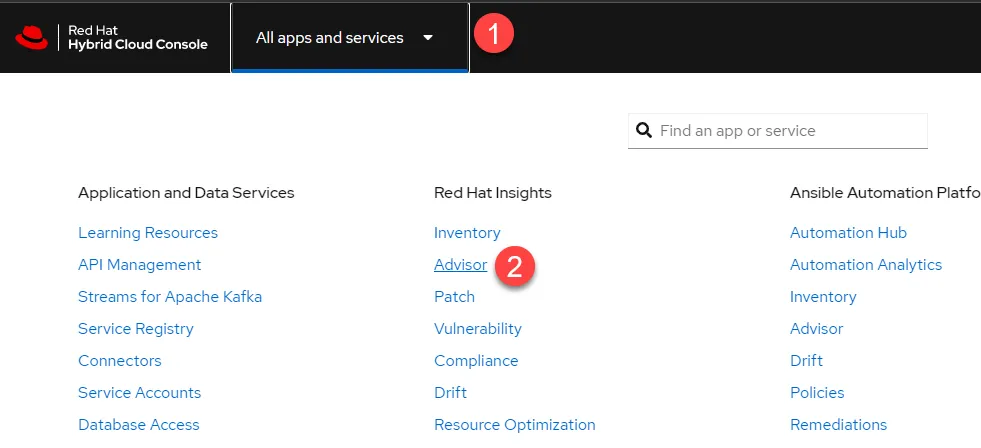
Task: Open Database Access link
Action: click(x=139, y=424)
